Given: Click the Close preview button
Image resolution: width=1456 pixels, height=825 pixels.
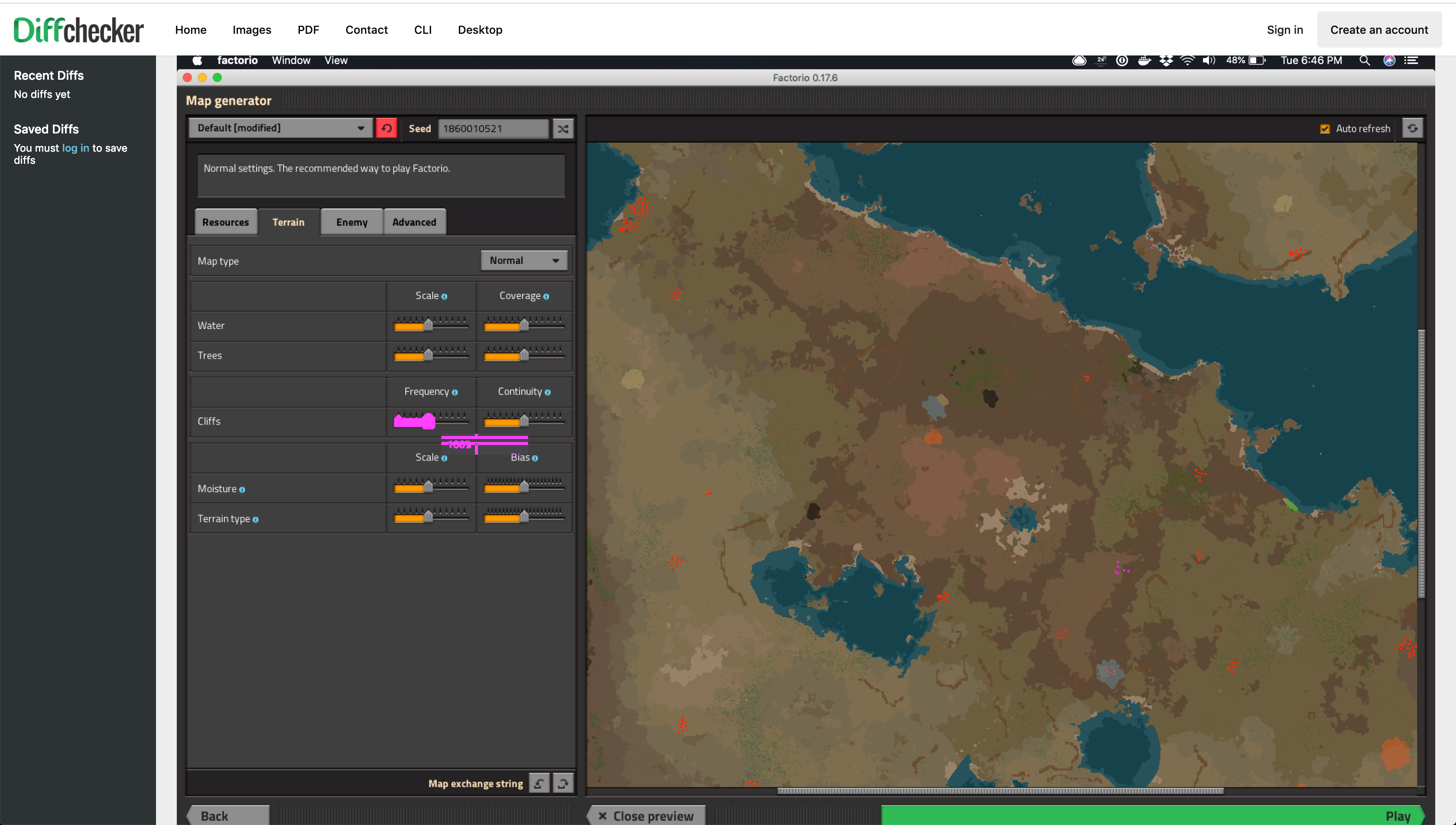Looking at the screenshot, I should coord(647,815).
